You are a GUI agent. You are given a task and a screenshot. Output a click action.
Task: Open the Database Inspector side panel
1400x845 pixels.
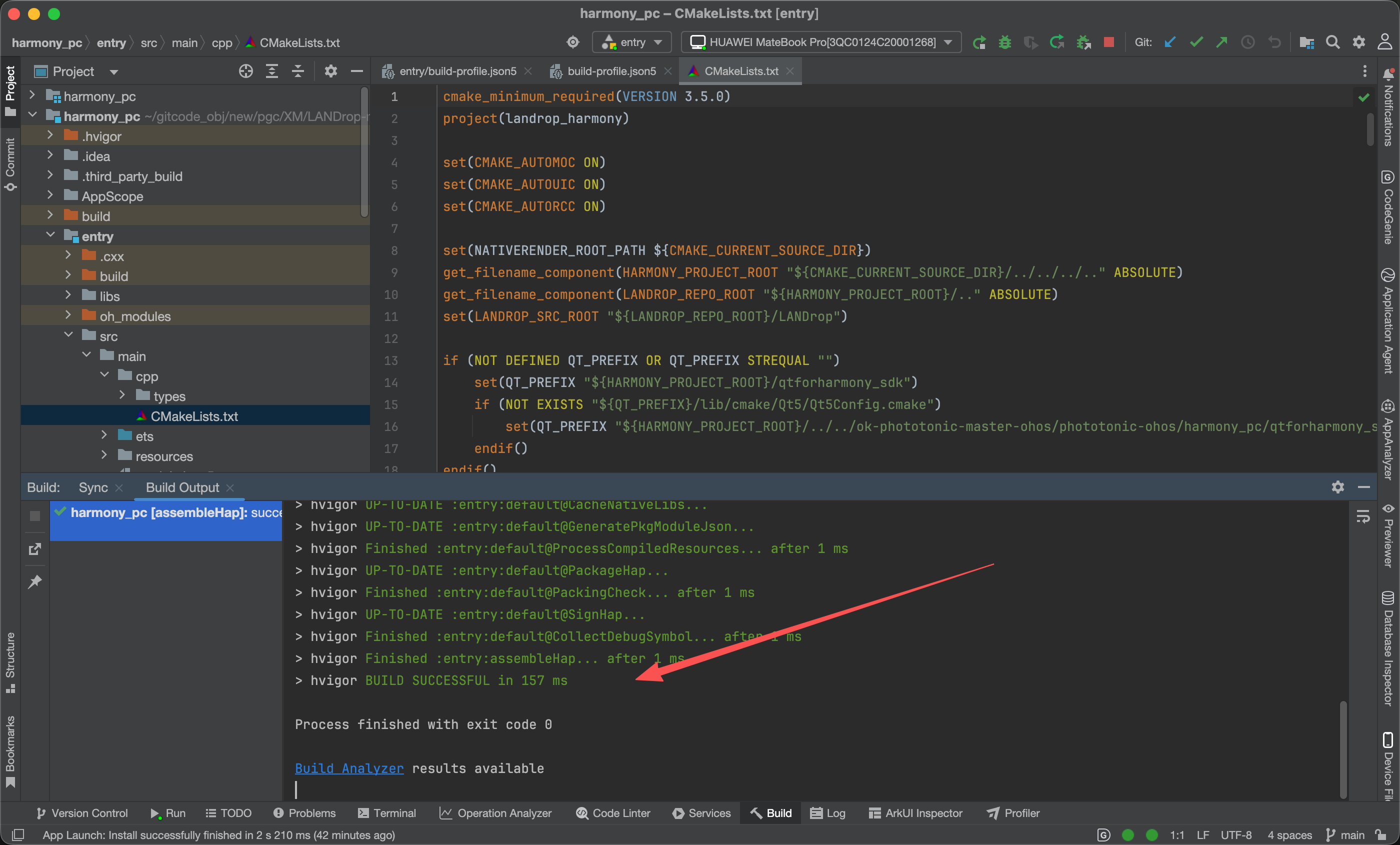tap(1387, 649)
